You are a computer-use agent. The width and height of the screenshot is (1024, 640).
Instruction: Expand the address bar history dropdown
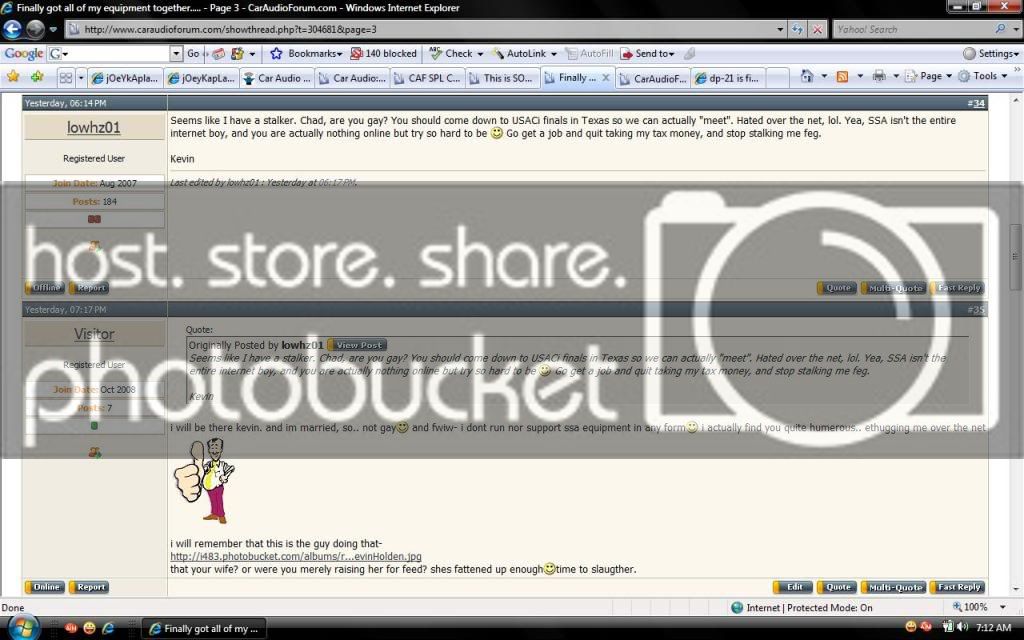[780, 29]
